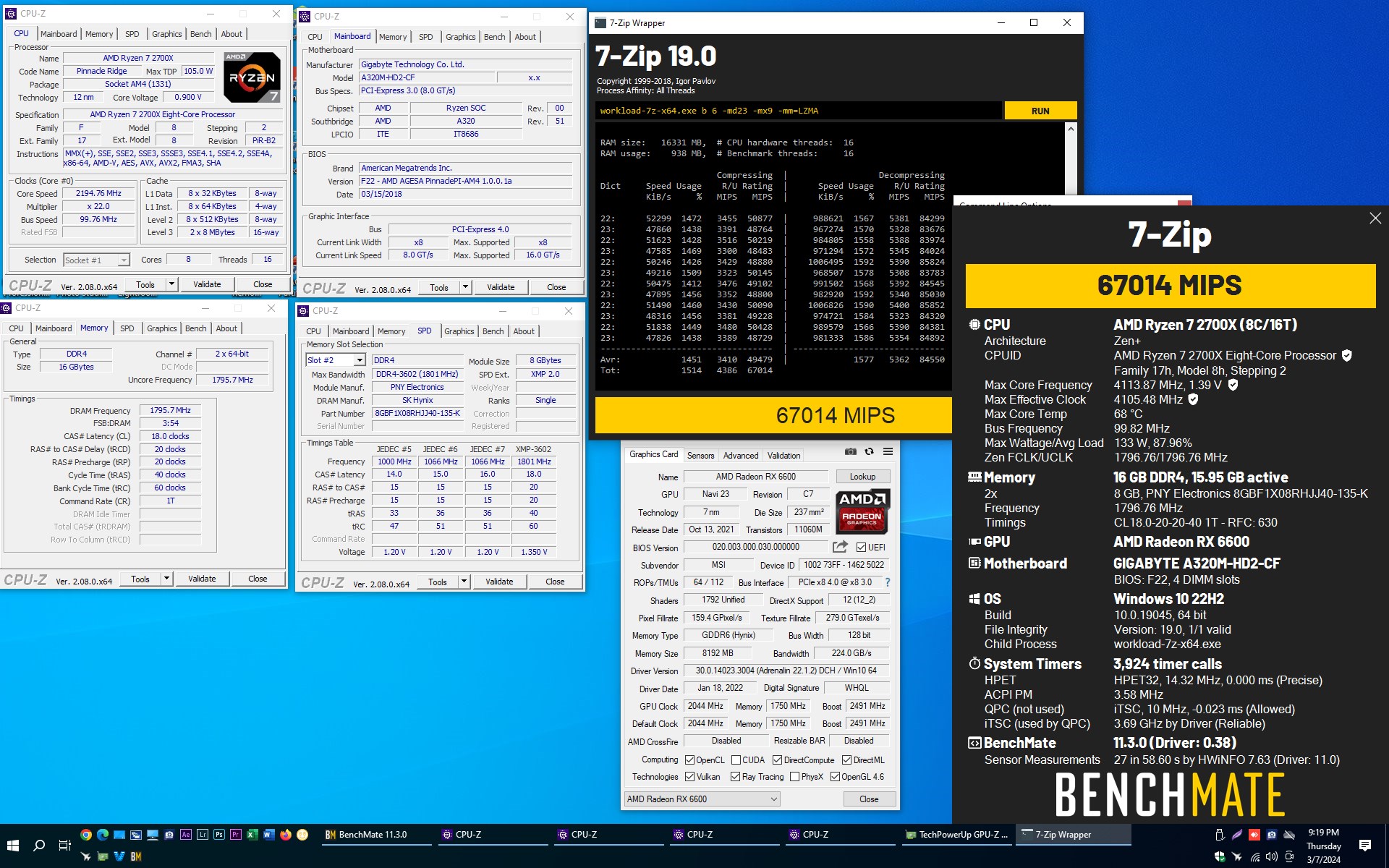Toggle the Vulkan checkbox
Screen dimensions: 1389x868
[x=689, y=777]
